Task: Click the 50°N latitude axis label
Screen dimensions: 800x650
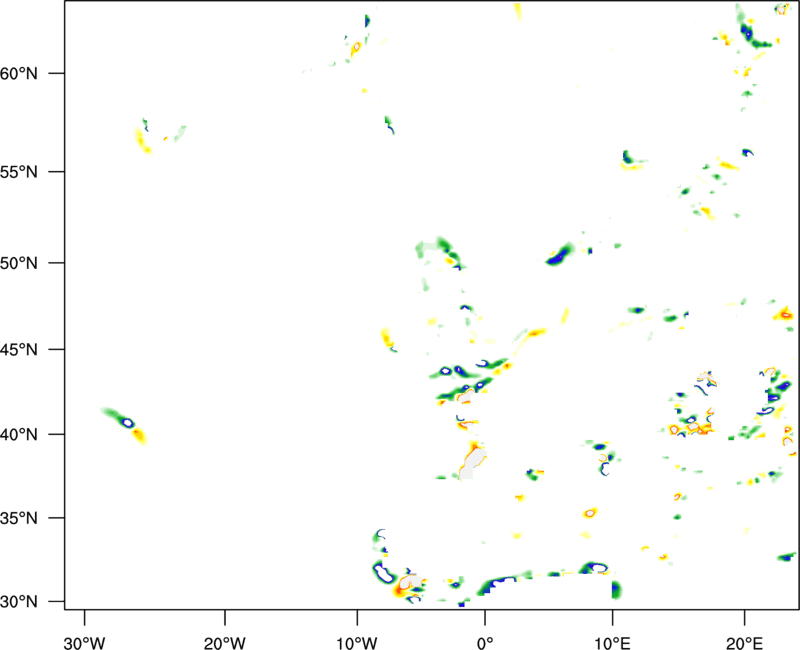Action: pos(19,263)
